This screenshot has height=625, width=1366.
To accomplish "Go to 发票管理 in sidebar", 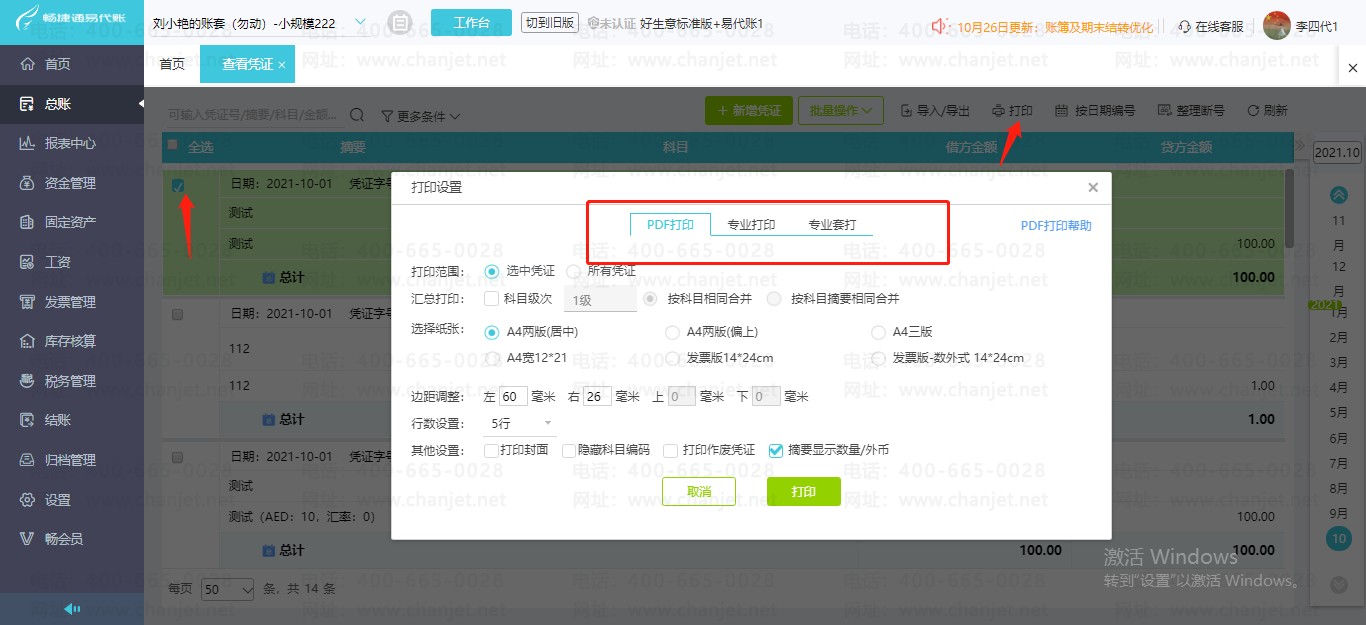I will pos(72,302).
